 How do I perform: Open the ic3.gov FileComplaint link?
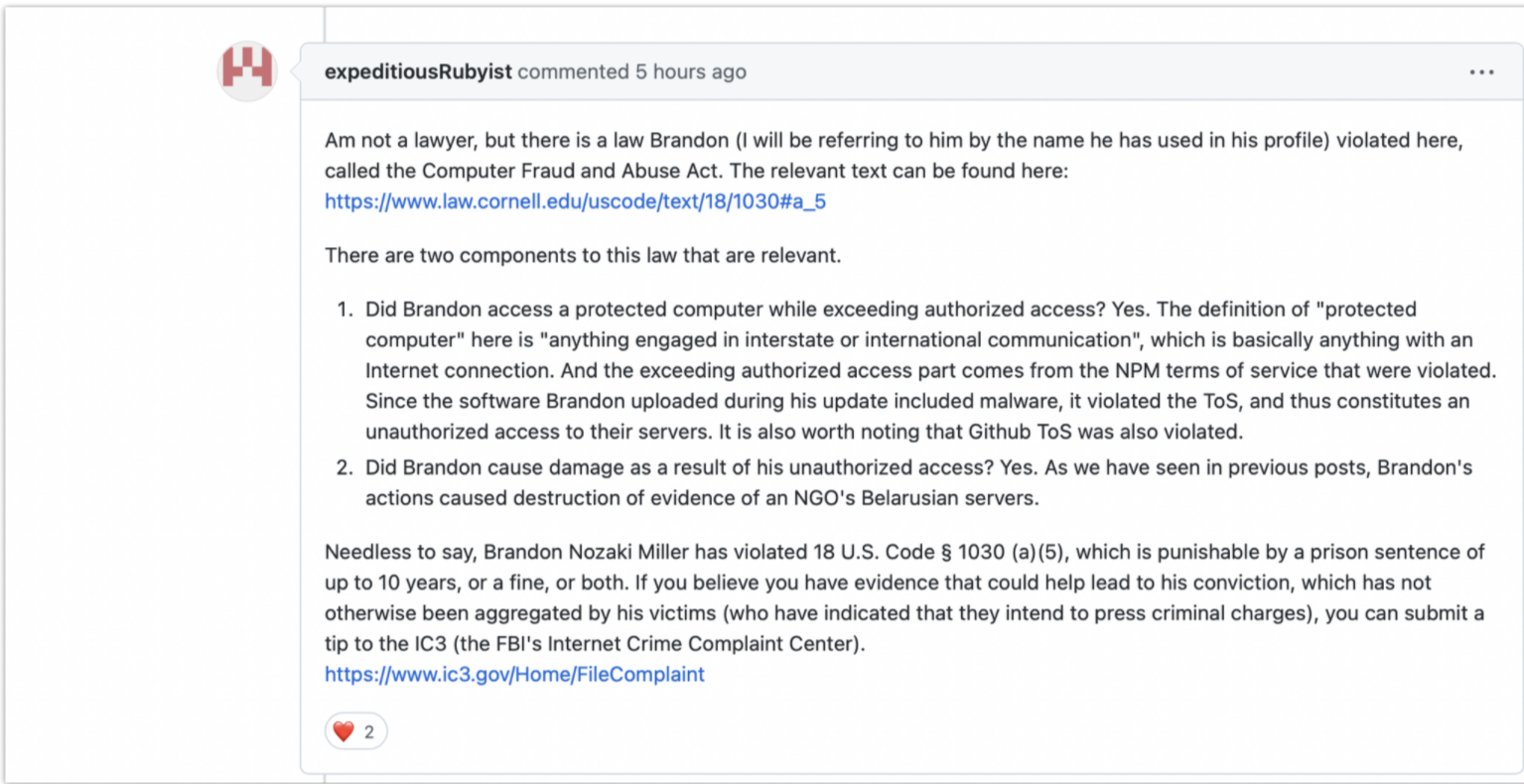point(514,674)
